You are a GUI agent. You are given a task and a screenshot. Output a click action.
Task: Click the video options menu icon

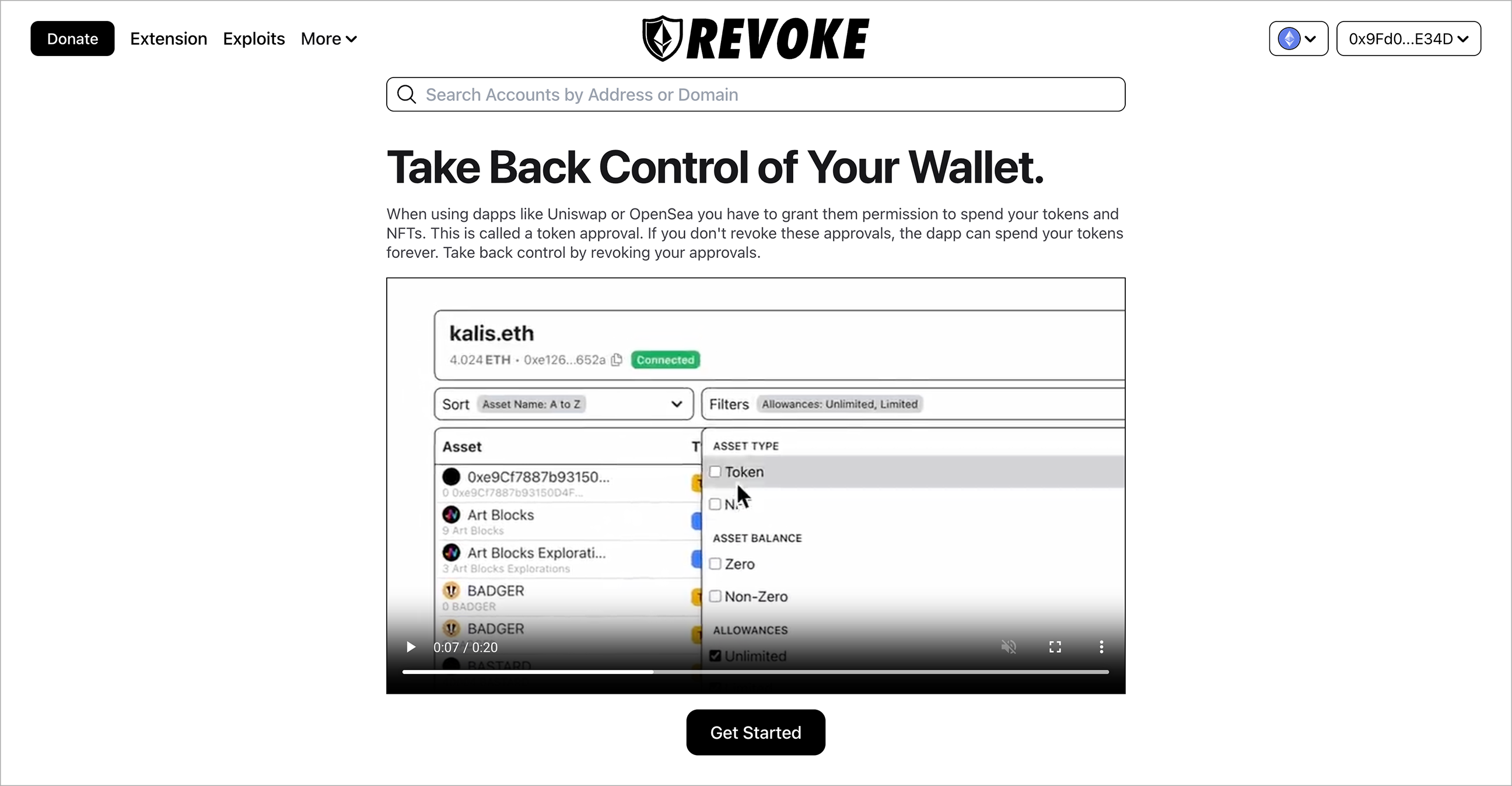click(x=1101, y=647)
